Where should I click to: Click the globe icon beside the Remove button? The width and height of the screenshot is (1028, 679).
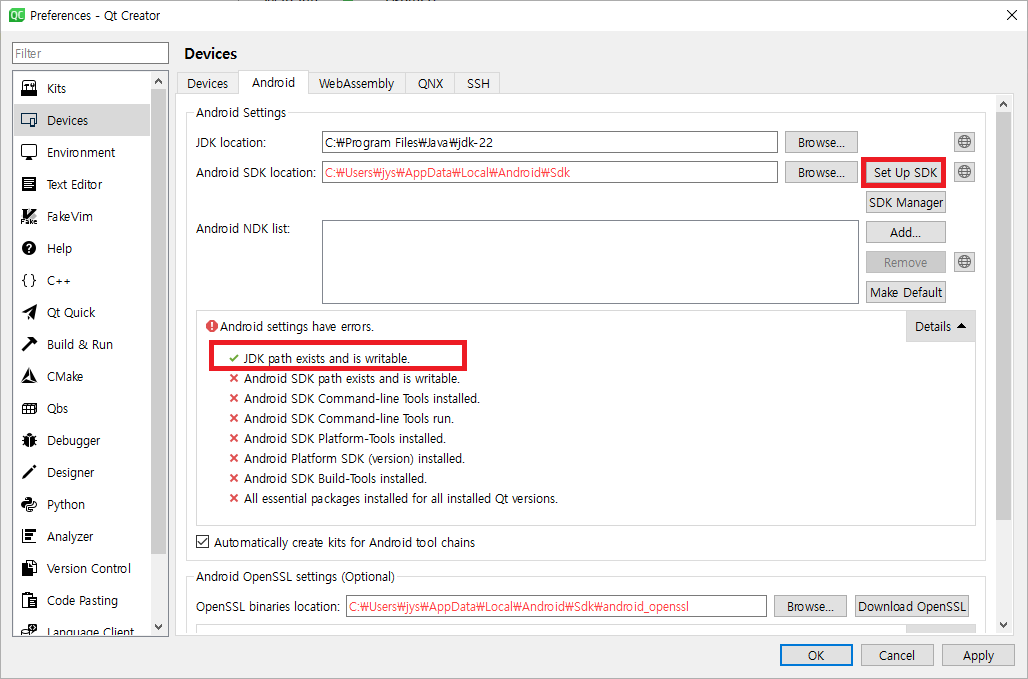(x=964, y=262)
